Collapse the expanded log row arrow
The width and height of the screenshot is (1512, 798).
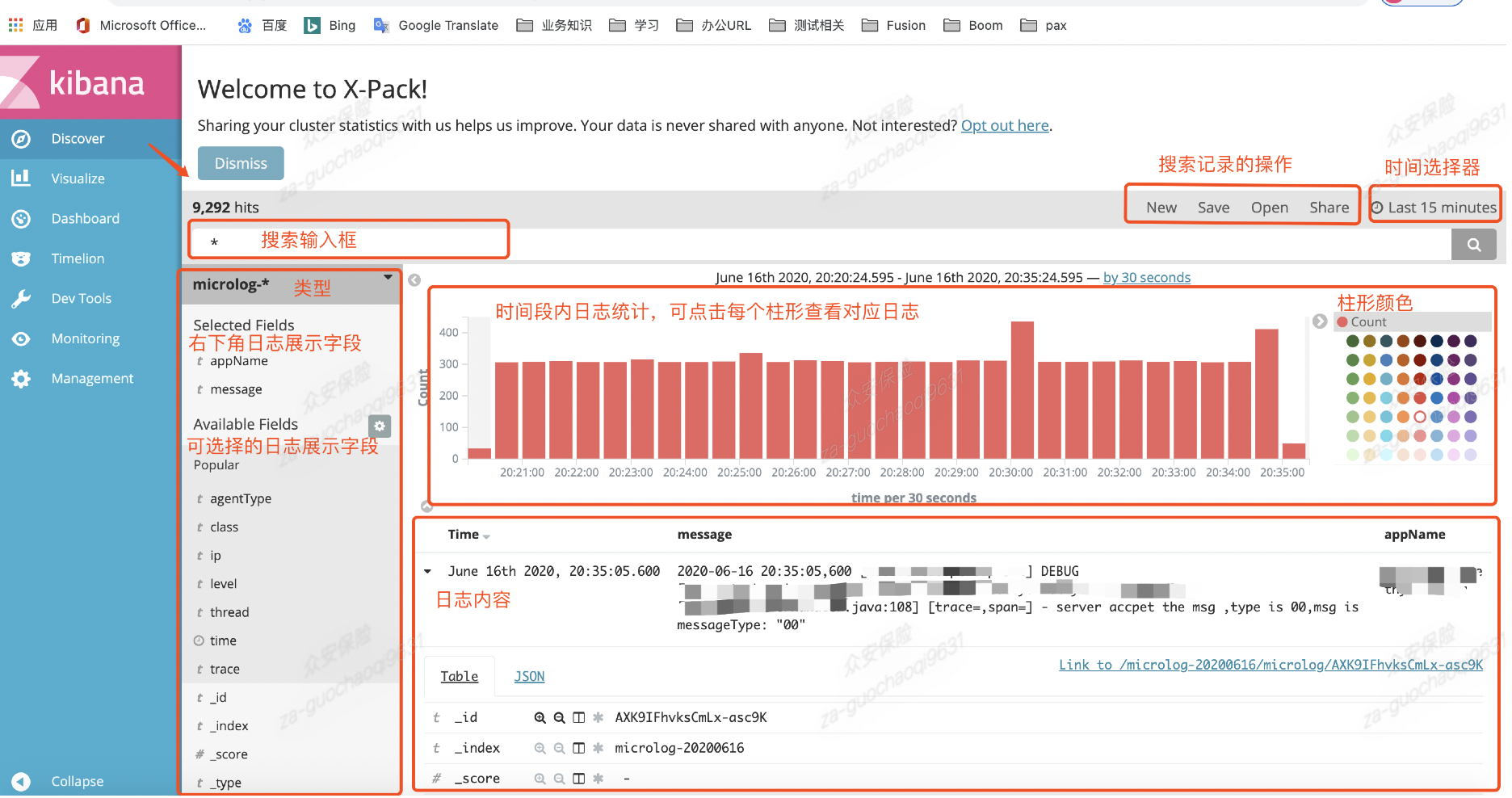pos(427,571)
